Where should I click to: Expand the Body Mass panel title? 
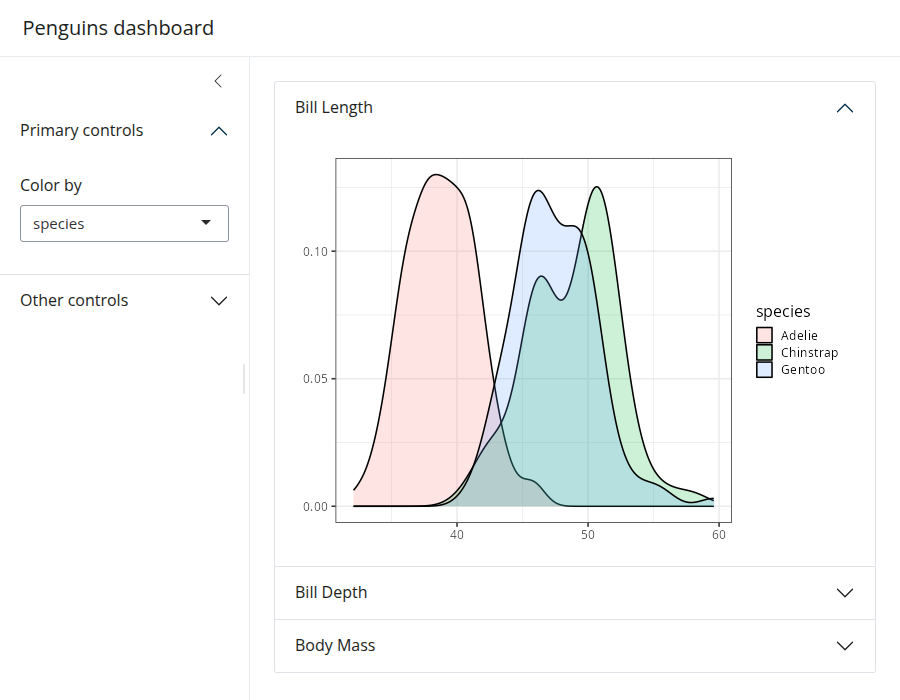tap(335, 646)
